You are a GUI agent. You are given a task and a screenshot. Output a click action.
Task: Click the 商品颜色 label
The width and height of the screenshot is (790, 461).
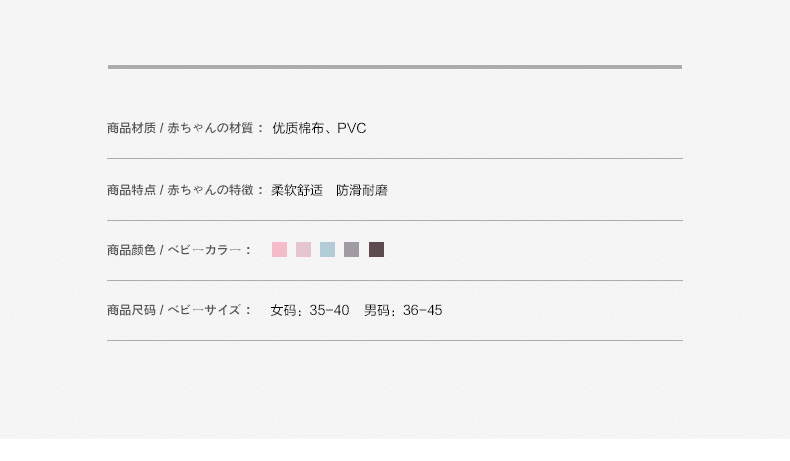pos(131,250)
